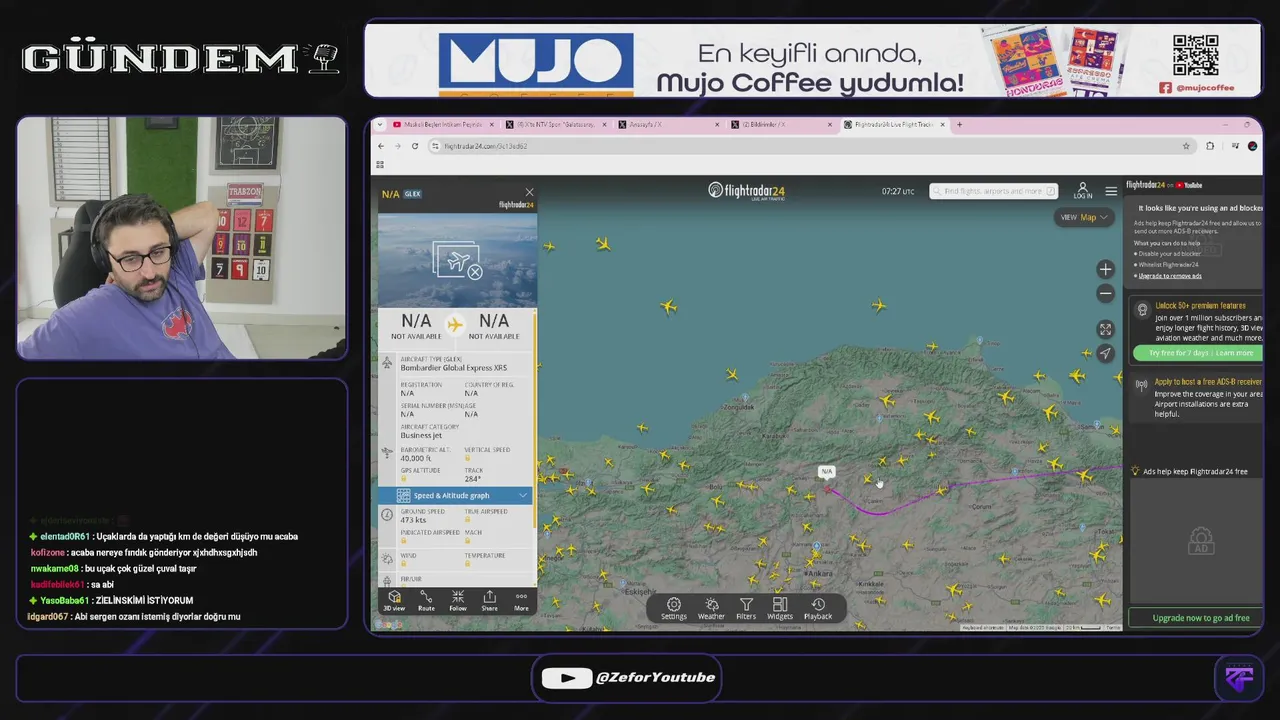Open the browser apps grid shortcut
Image resolution: width=1280 pixels, height=720 pixels.
[x=380, y=164]
